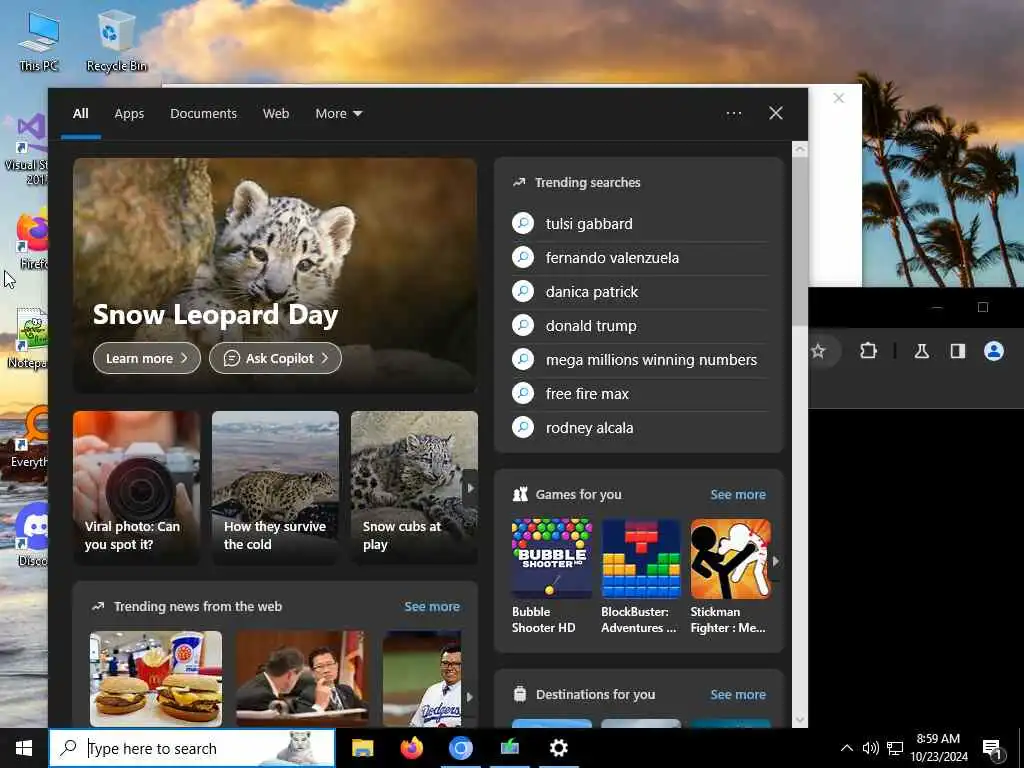1024x768 pixels.
Task: Open the Everything desktop shortcut
Action: click(29, 438)
